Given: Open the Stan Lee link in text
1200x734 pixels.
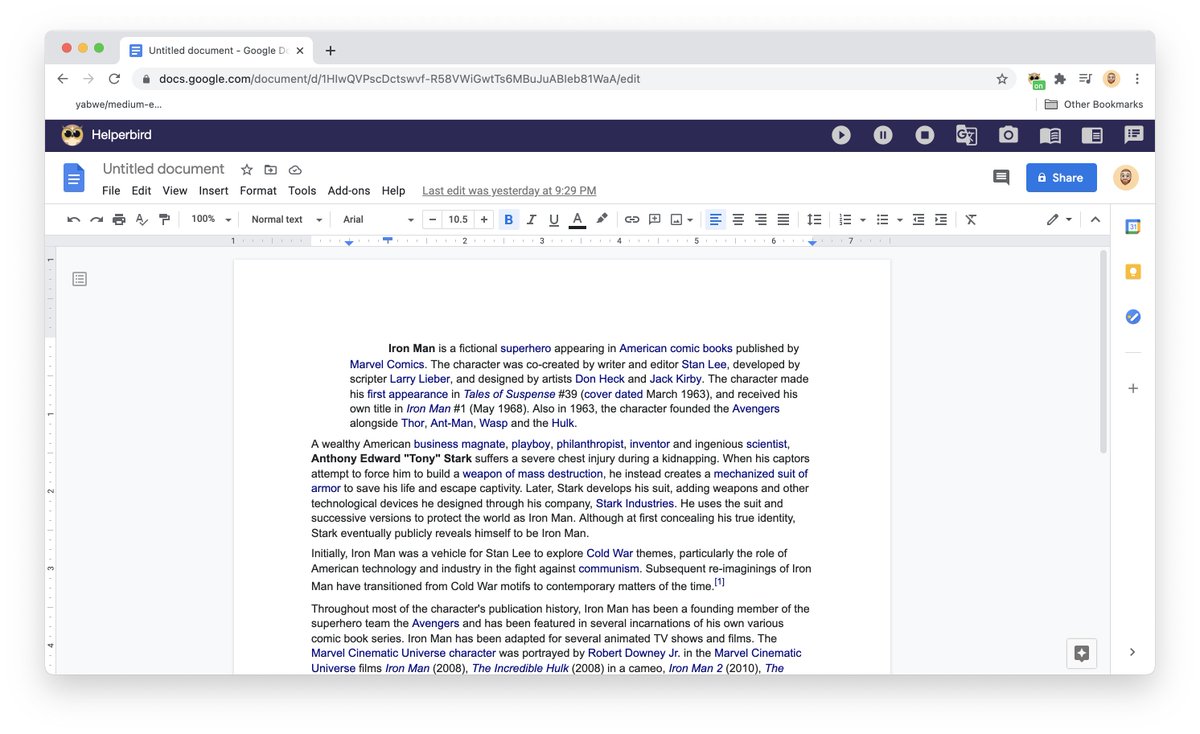Looking at the screenshot, I should click(x=704, y=365).
